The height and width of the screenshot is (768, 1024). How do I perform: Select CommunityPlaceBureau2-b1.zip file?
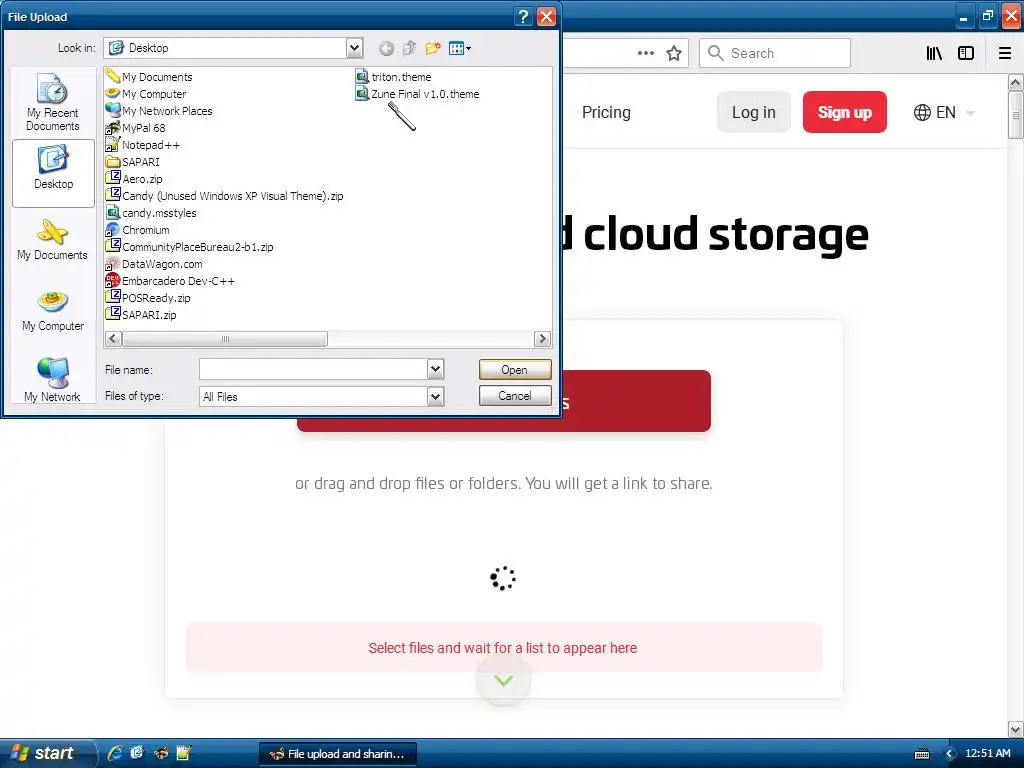pos(190,247)
